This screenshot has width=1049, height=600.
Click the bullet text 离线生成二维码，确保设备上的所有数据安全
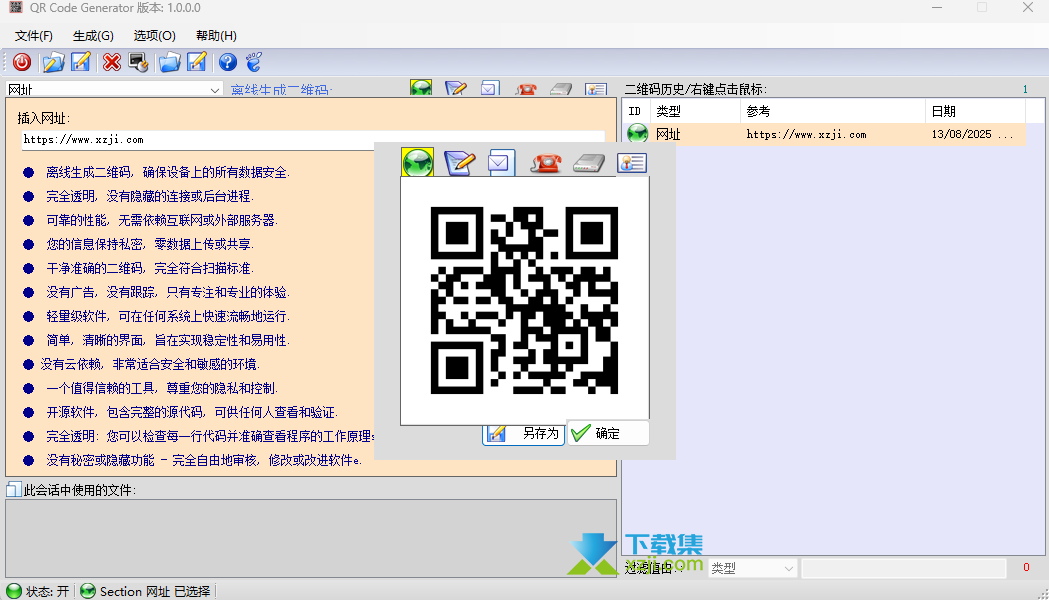[x=168, y=173]
